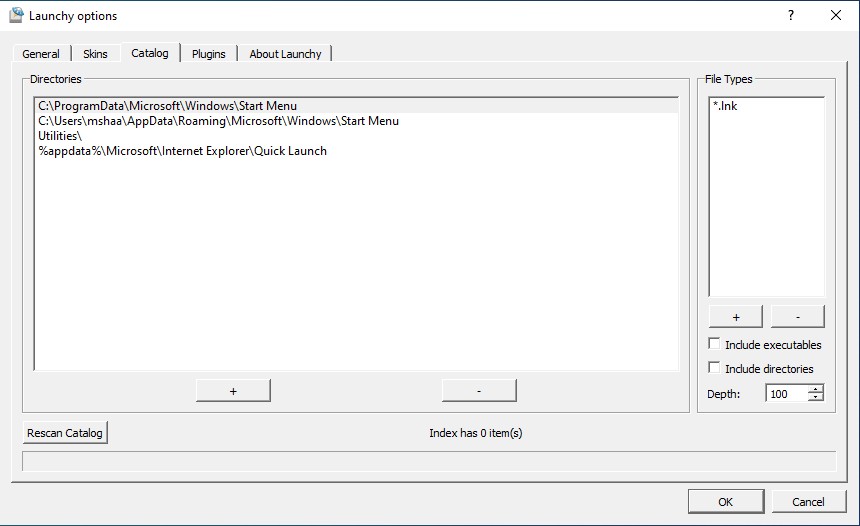Click the question mark help button
860x526 pixels.
pos(790,15)
